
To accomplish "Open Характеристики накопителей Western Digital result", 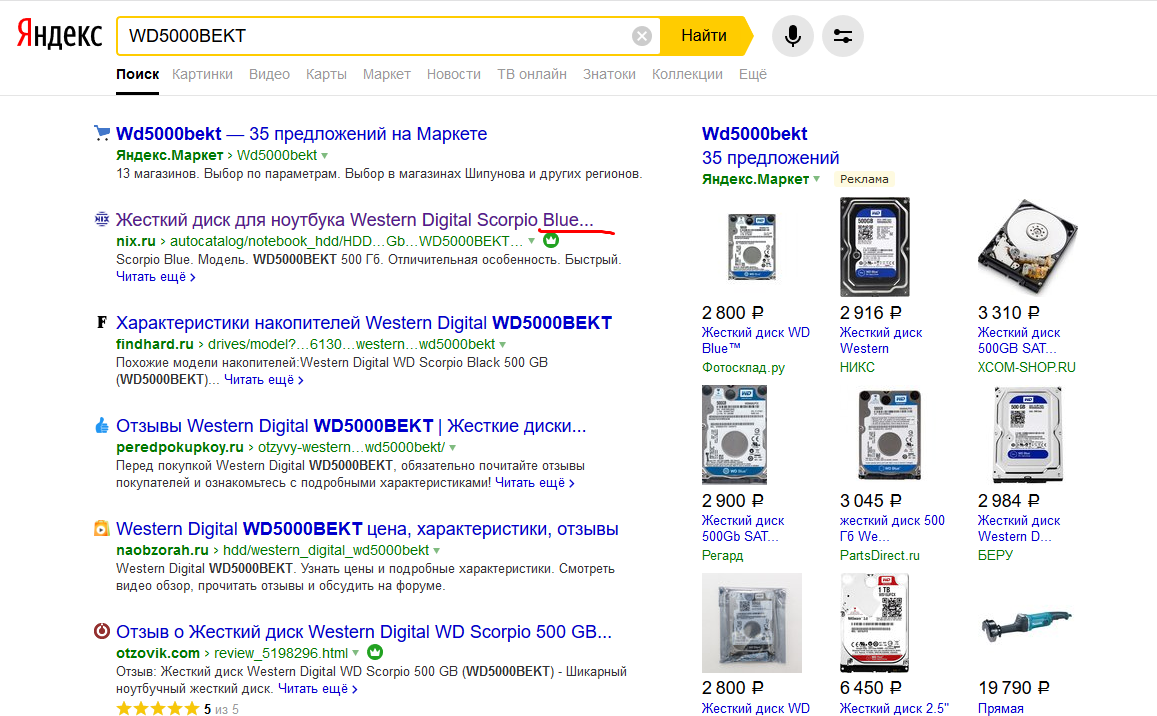I will point(364,323).
